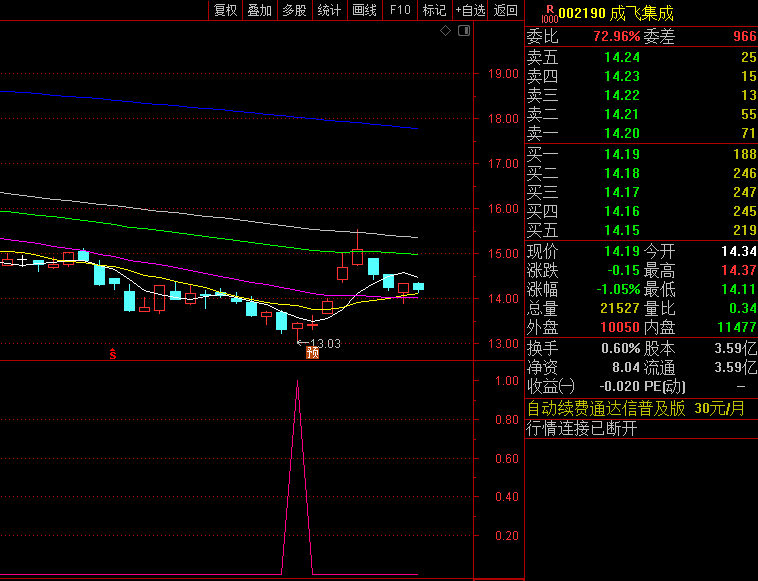The width and height of the screenshot is (758, 581).
Task: Click 卖一 volume 71
Action: [748, 133]
